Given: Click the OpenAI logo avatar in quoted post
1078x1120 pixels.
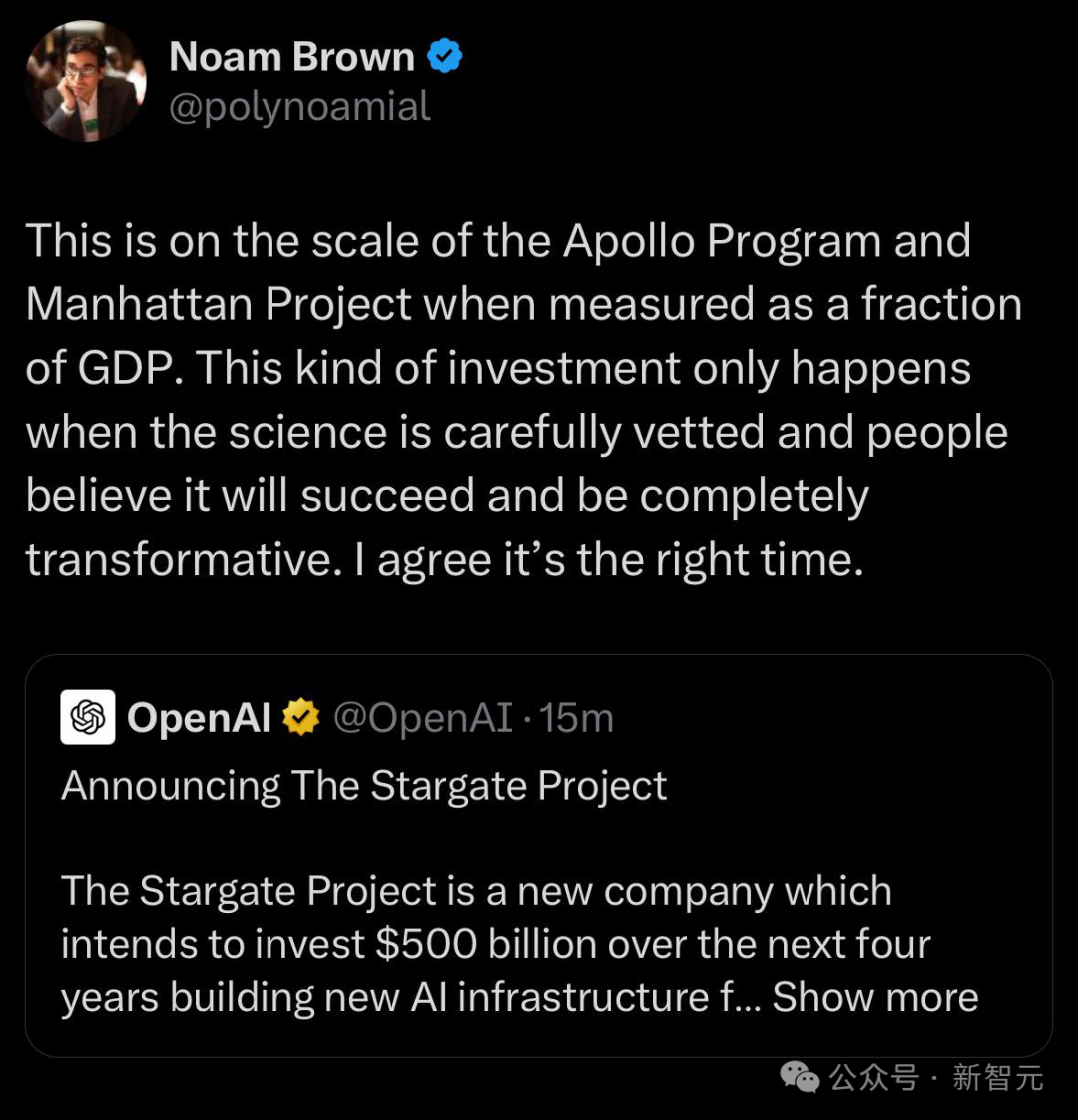Looking at the screenshot, I should click(x=88, y=717).
